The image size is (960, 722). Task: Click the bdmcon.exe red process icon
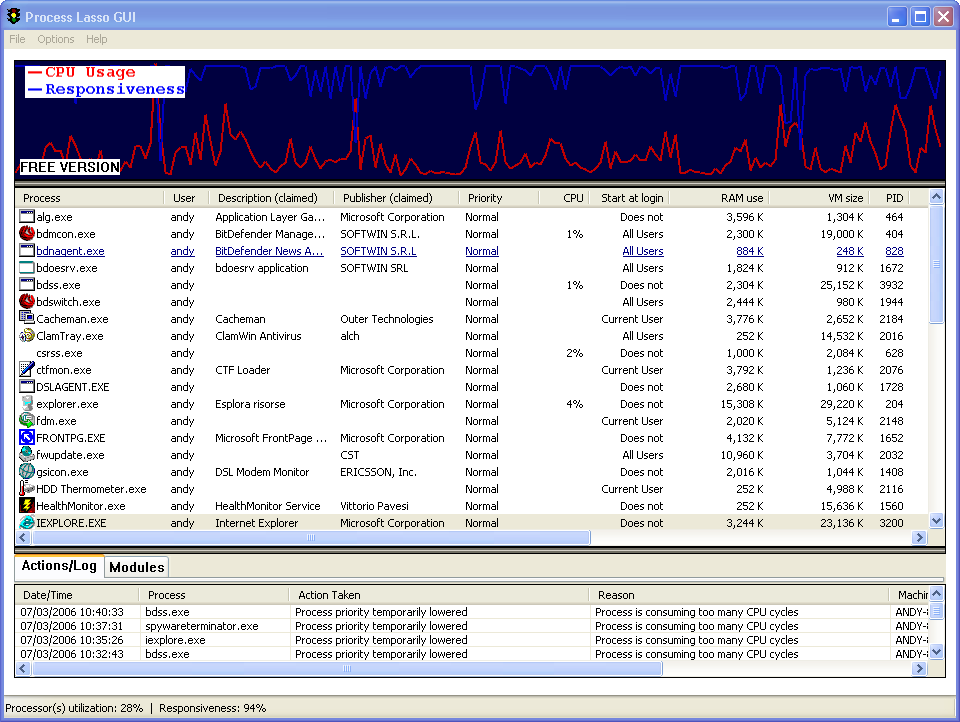(27, 234)
